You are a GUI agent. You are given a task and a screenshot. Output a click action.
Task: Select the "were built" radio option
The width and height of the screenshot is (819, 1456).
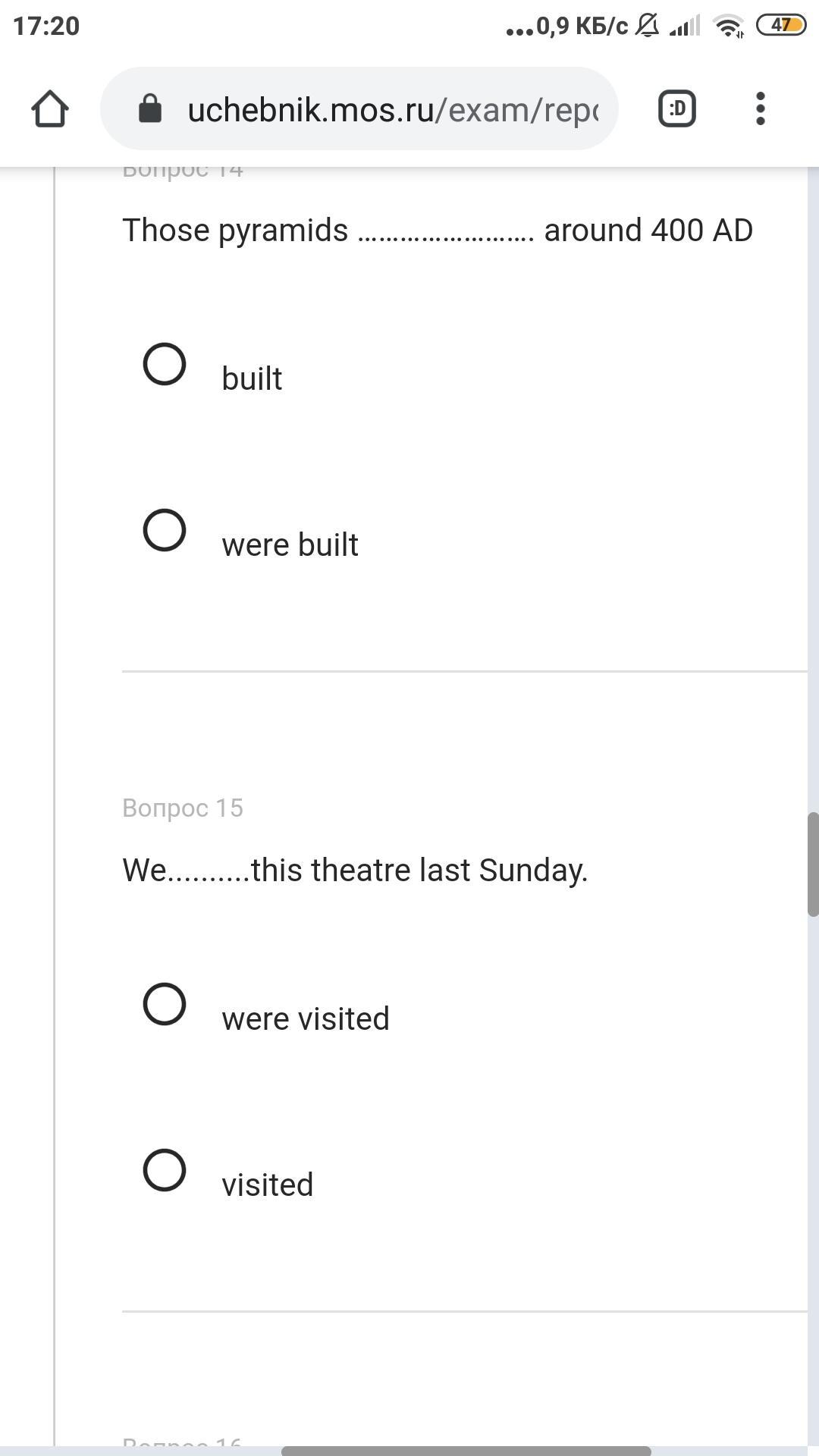(165, 529)
